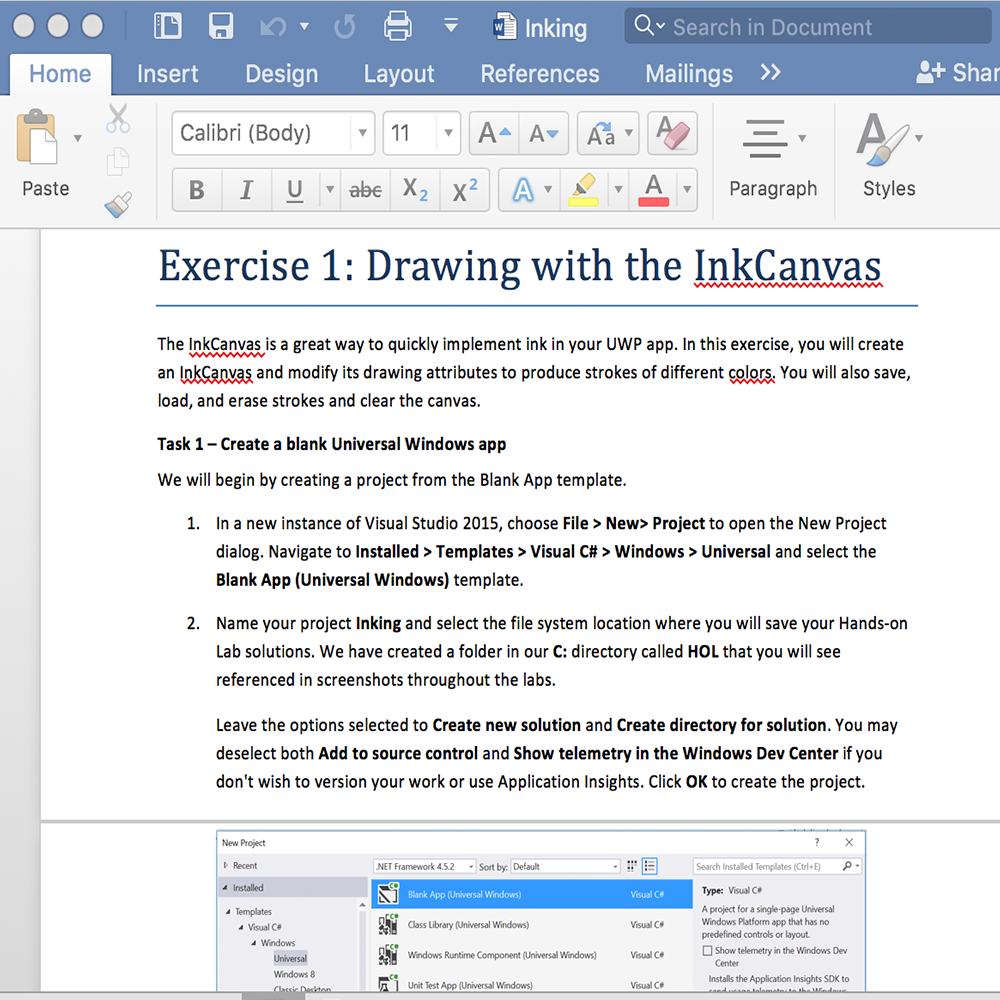Click the Redo/Repeat icon
The width and height of the screenshot is (1000, 1000).
[x=345, y=27]
